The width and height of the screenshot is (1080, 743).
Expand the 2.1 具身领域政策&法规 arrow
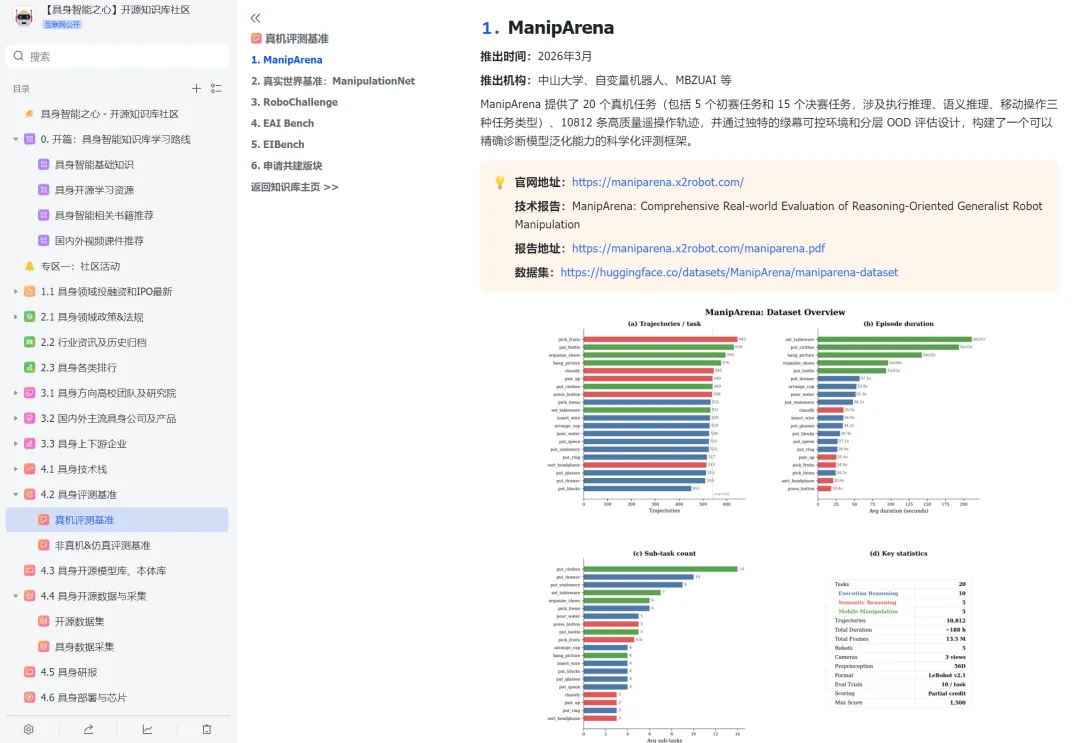click(16, 317)
